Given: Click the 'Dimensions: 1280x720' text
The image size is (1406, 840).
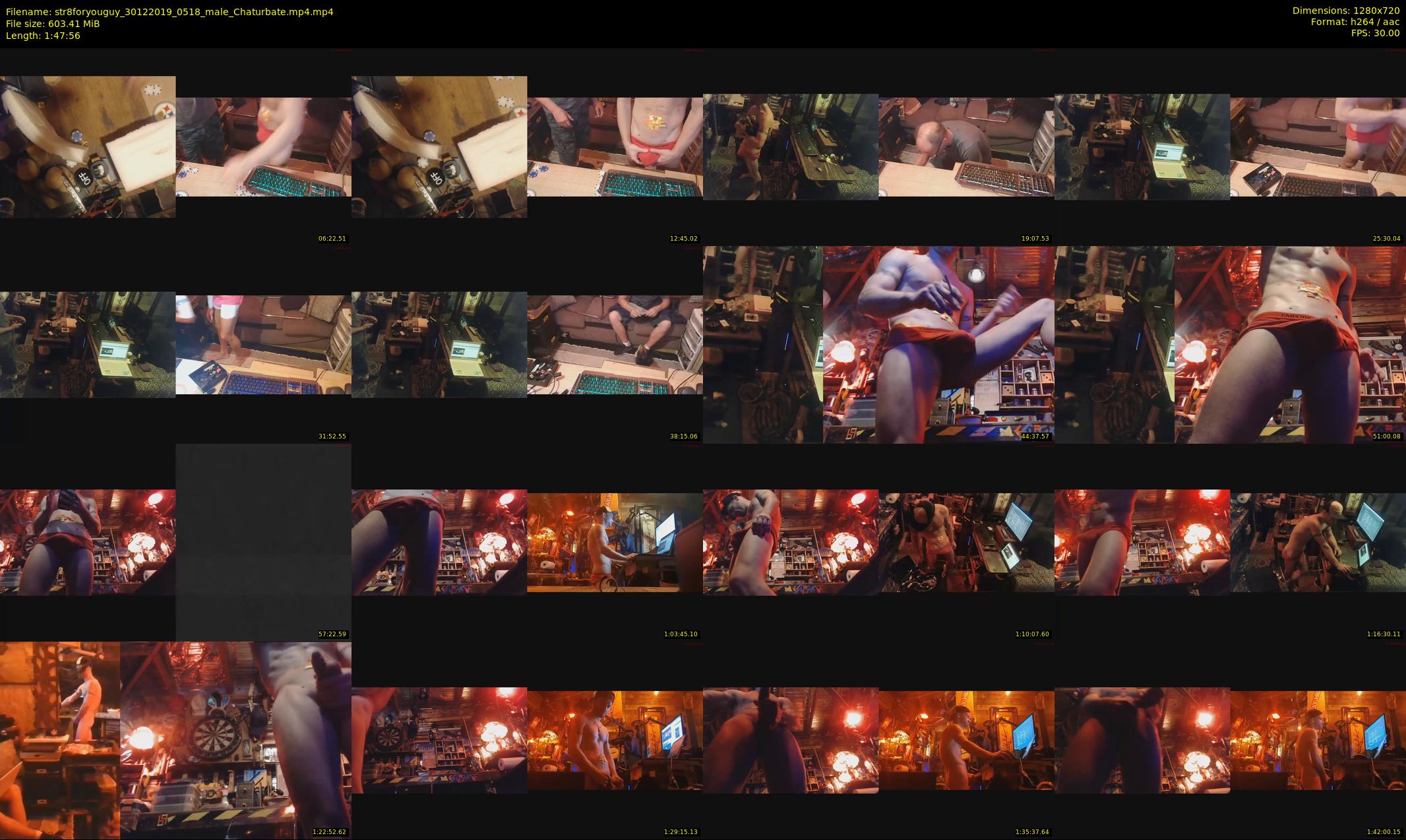Looking at the screenshot, I should (x=1346, y=11).
